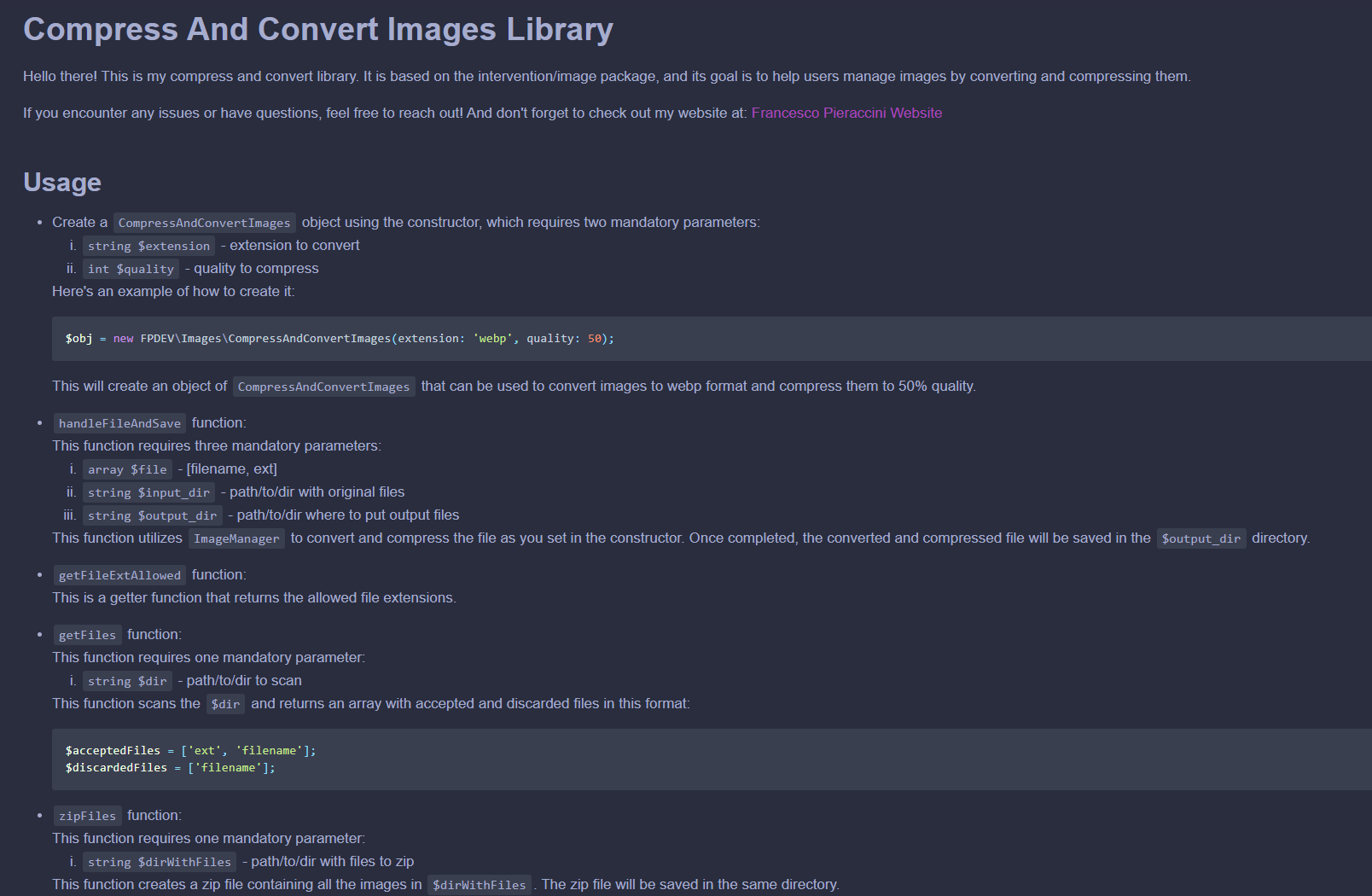Click 'This is a getter function' sentence
1372x896 pixels.
[x=254, y=598]
